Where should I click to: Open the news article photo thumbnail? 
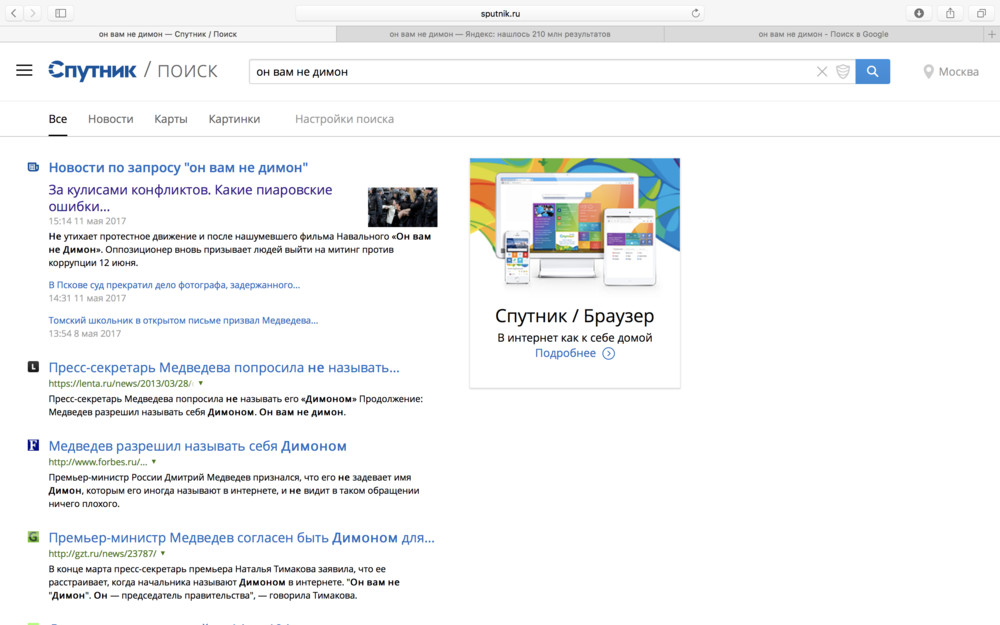tap(402, 207)
